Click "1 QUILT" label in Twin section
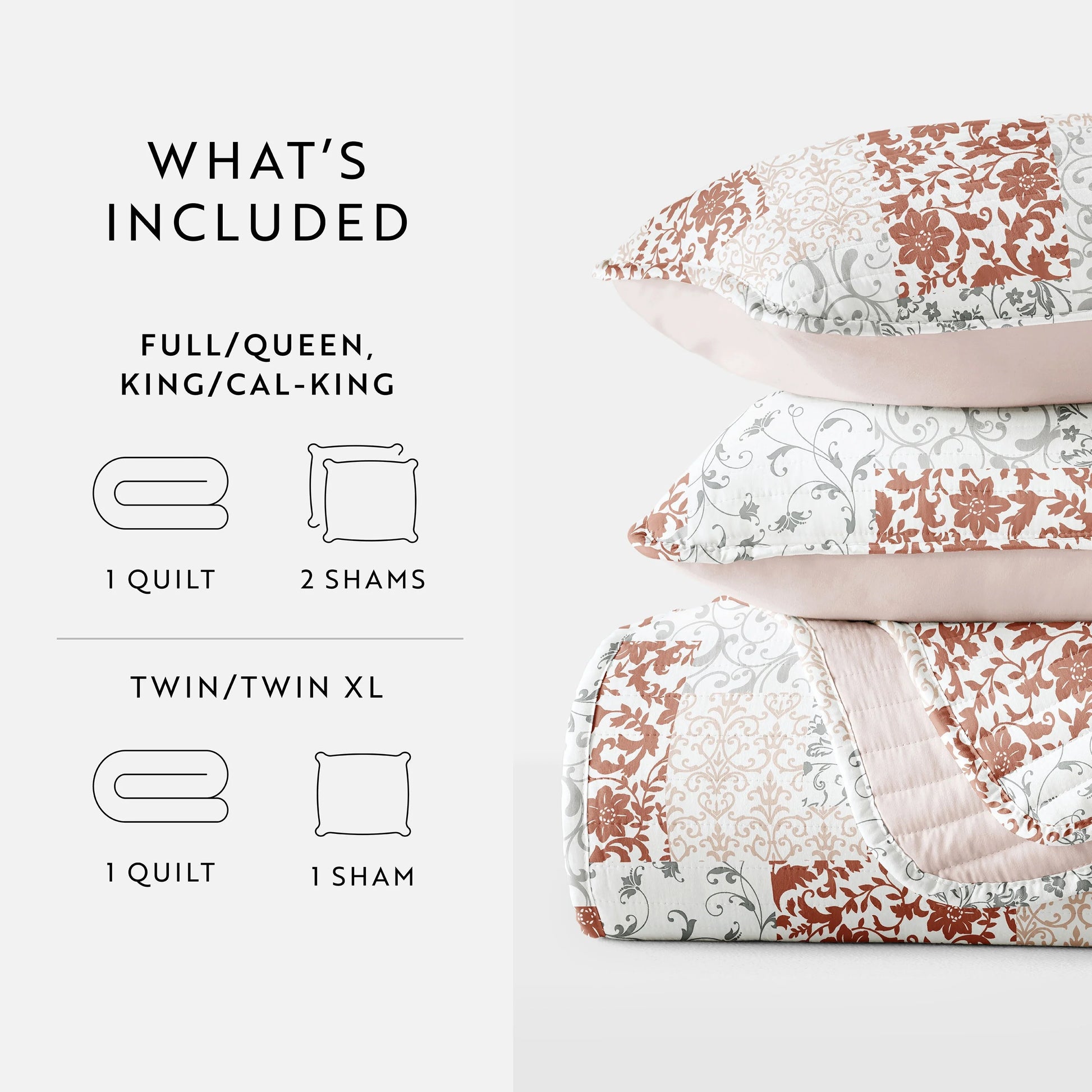Viewport: 1092px width, 1092px height. click(x=161, y=873)
